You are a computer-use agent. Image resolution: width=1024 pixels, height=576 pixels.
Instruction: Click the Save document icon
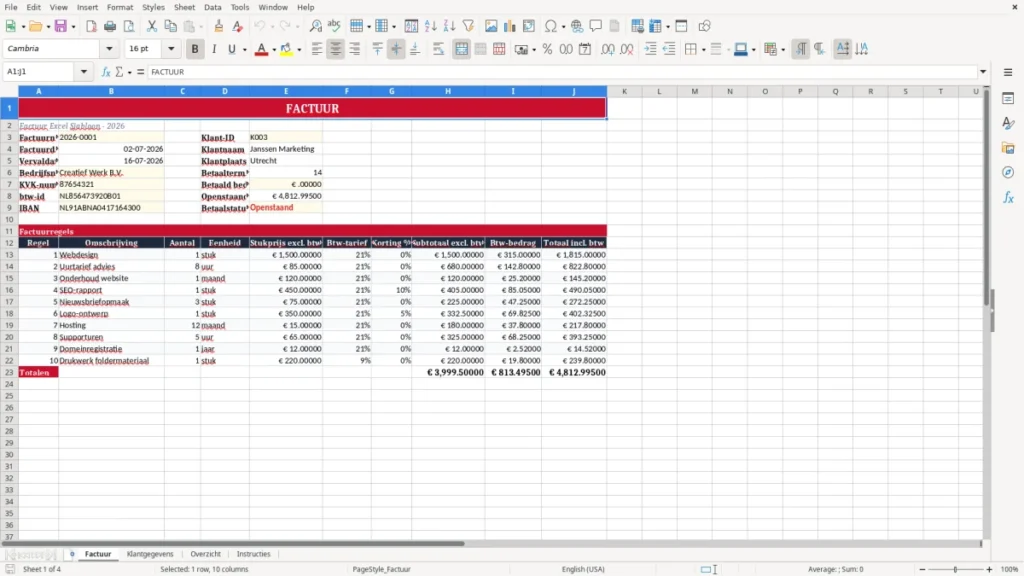tap(61, 26)
